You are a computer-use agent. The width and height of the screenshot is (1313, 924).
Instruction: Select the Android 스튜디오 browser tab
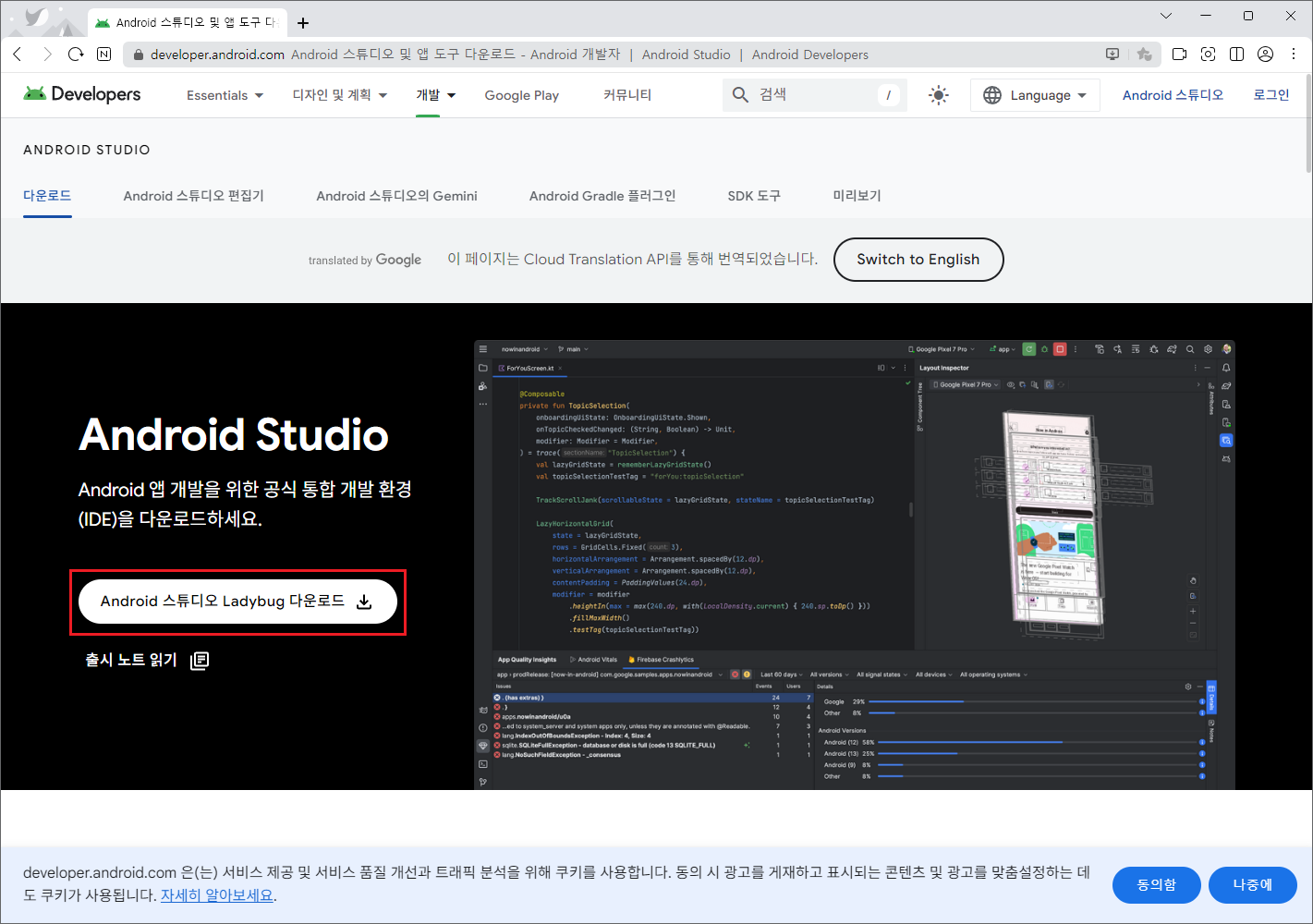[187, 22]
